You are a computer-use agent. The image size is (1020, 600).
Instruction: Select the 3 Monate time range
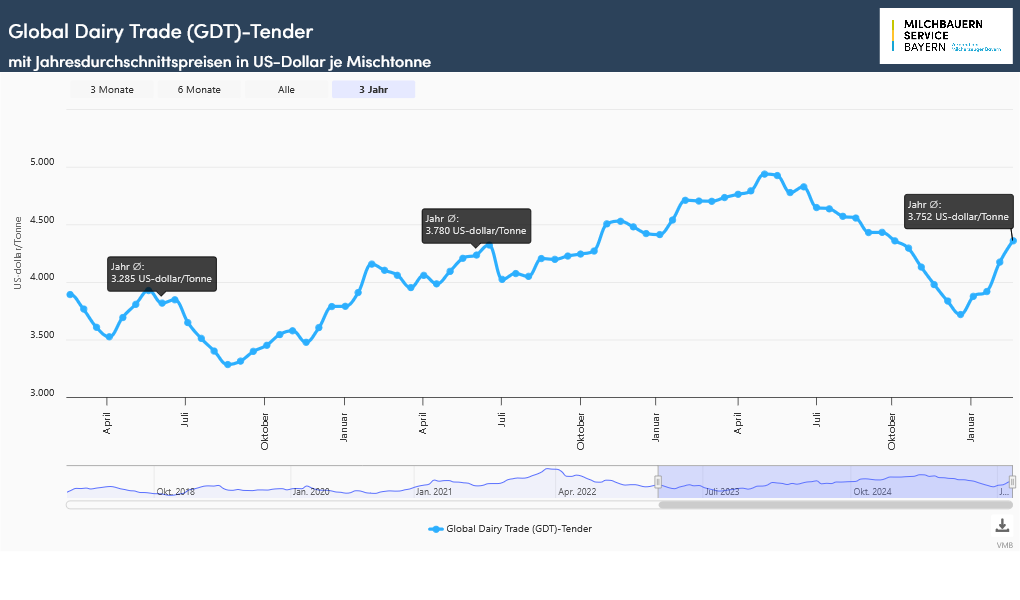pyautogui.click(x=111, y=90)
